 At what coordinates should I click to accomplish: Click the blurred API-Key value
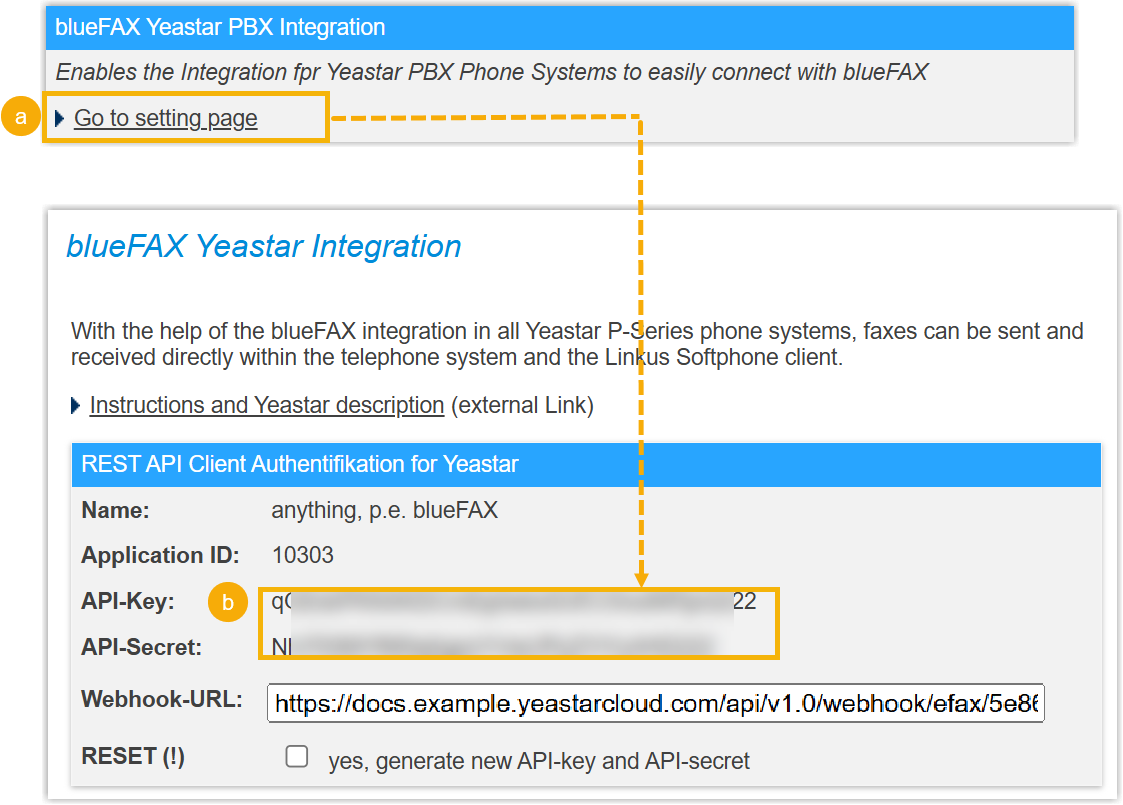[x=514, y=602]
